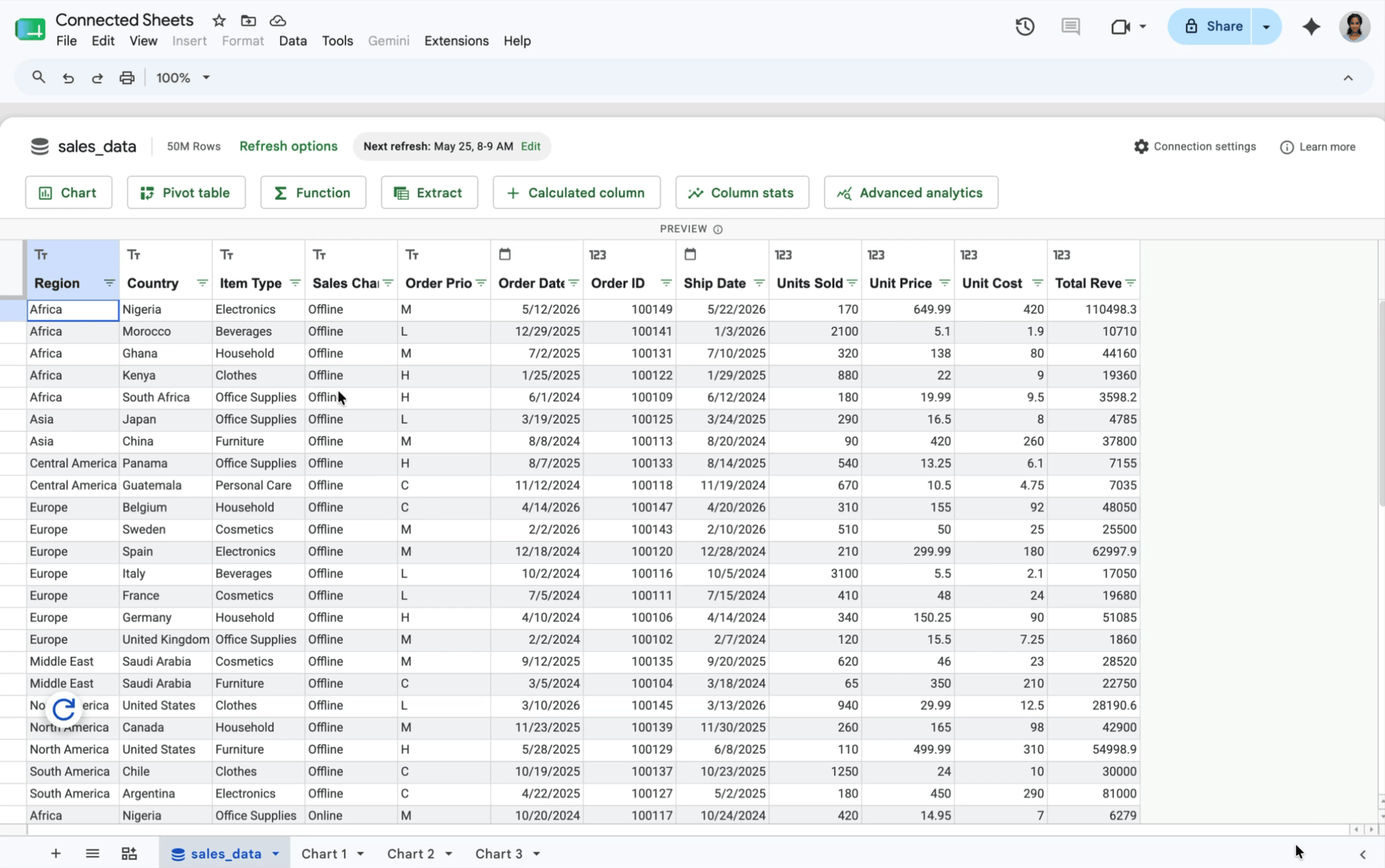
Task: Open Refresh options link
Action: [x=288, y=146]
